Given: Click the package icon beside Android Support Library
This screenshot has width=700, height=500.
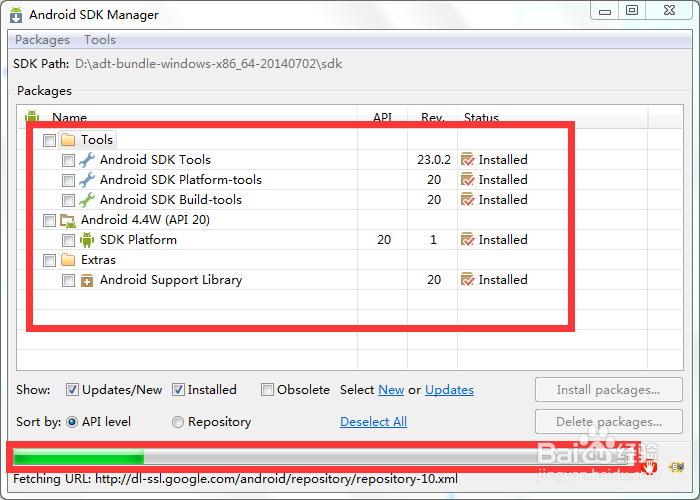Looking at the screenshot, I should 87,280.
